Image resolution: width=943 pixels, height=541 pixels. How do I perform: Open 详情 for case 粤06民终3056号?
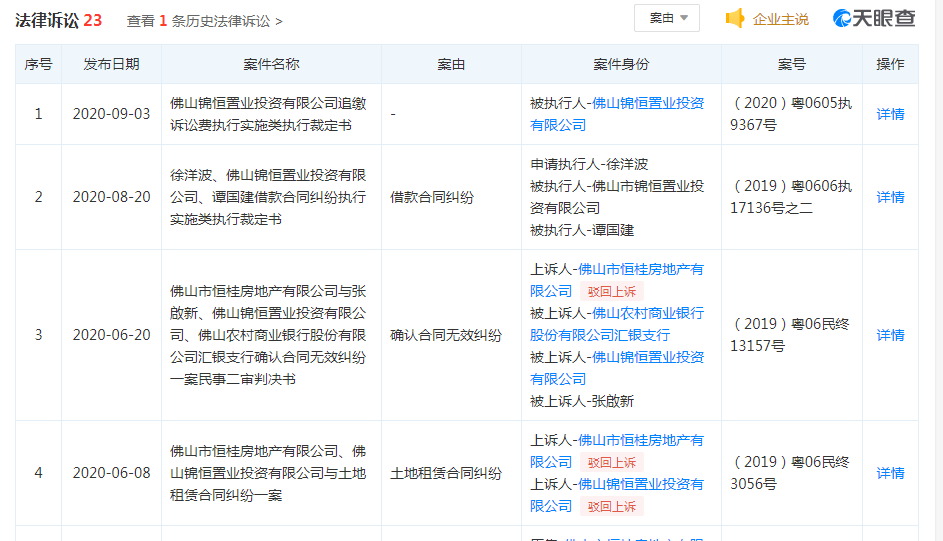point(890,473)
